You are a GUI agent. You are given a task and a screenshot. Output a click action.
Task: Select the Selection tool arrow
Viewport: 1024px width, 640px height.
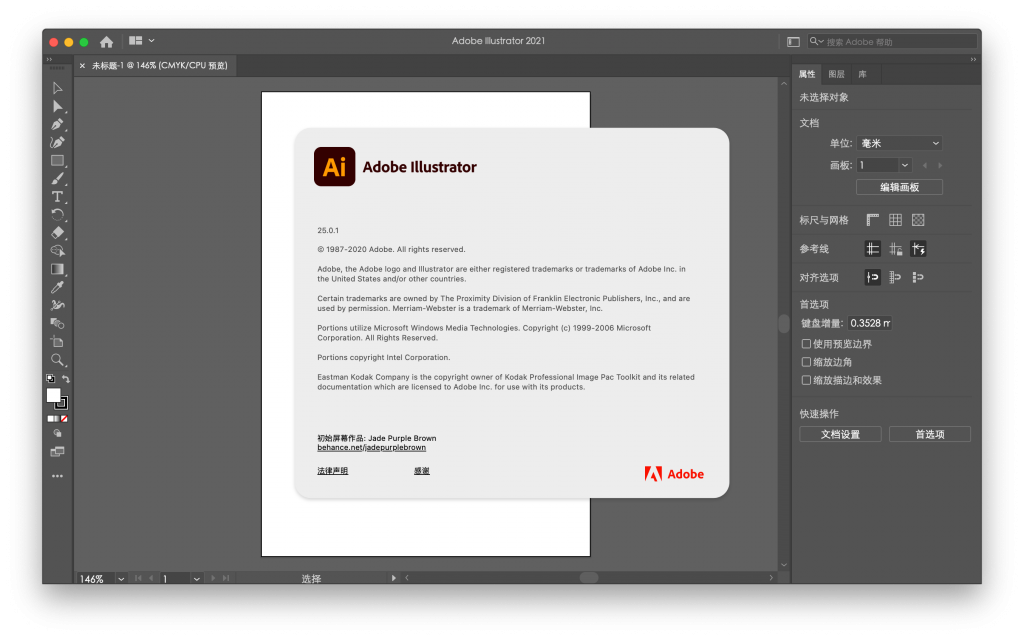pyautogui.click(x=57, y=88)
